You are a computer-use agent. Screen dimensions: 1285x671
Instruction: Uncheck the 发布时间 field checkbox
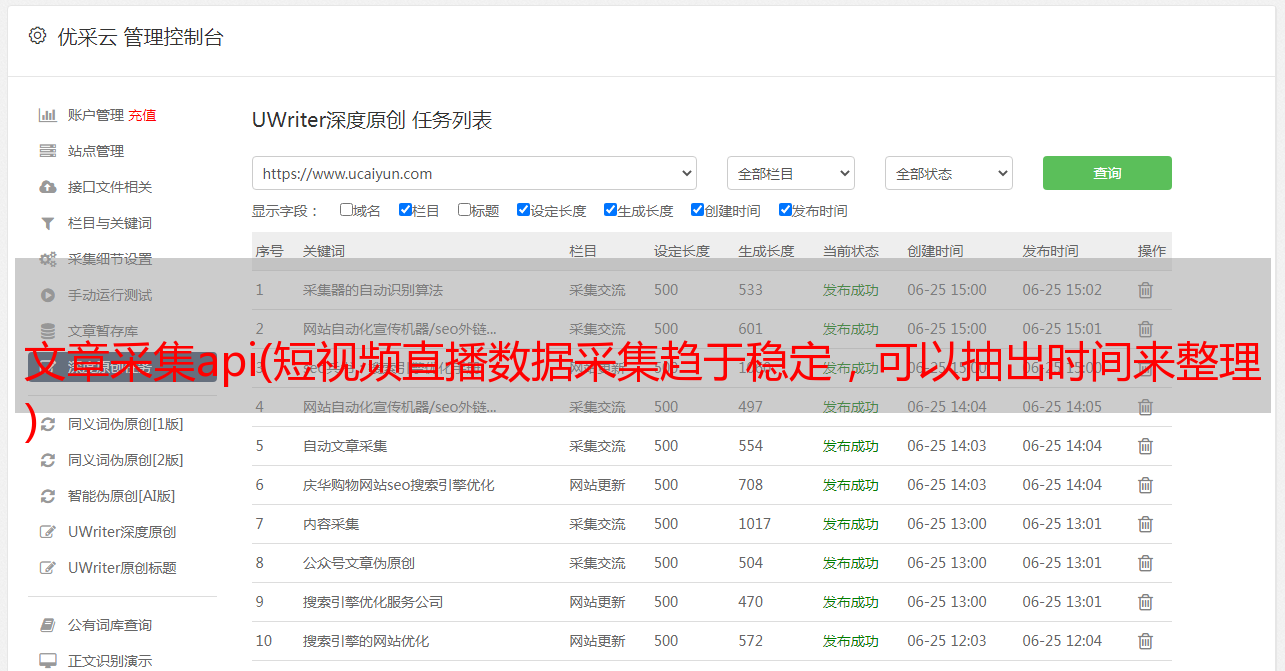tap(784, 210)
